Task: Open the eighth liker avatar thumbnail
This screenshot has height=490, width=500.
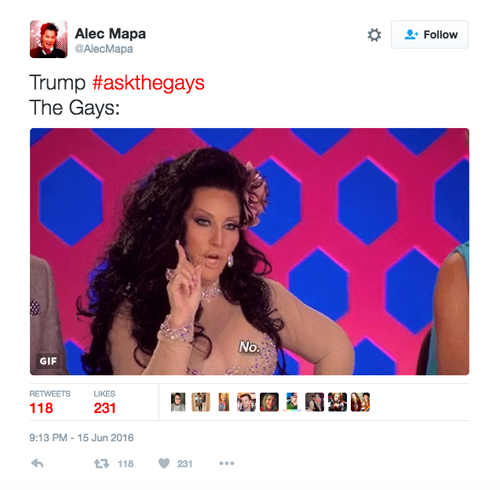Action: point(337,402)
